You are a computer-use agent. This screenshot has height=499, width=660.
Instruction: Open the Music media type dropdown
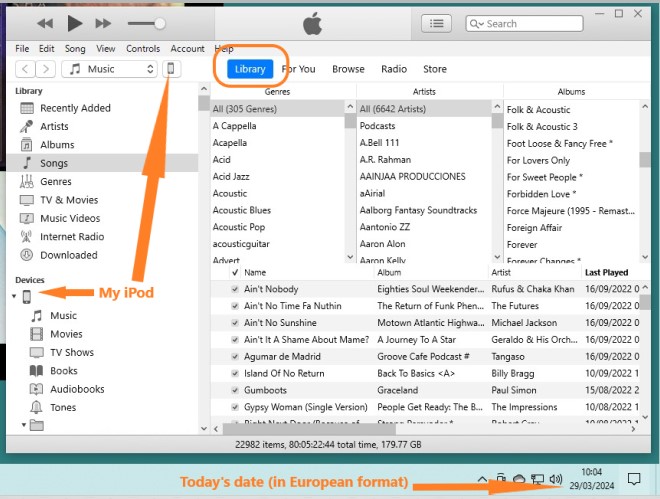coord(109,69)
